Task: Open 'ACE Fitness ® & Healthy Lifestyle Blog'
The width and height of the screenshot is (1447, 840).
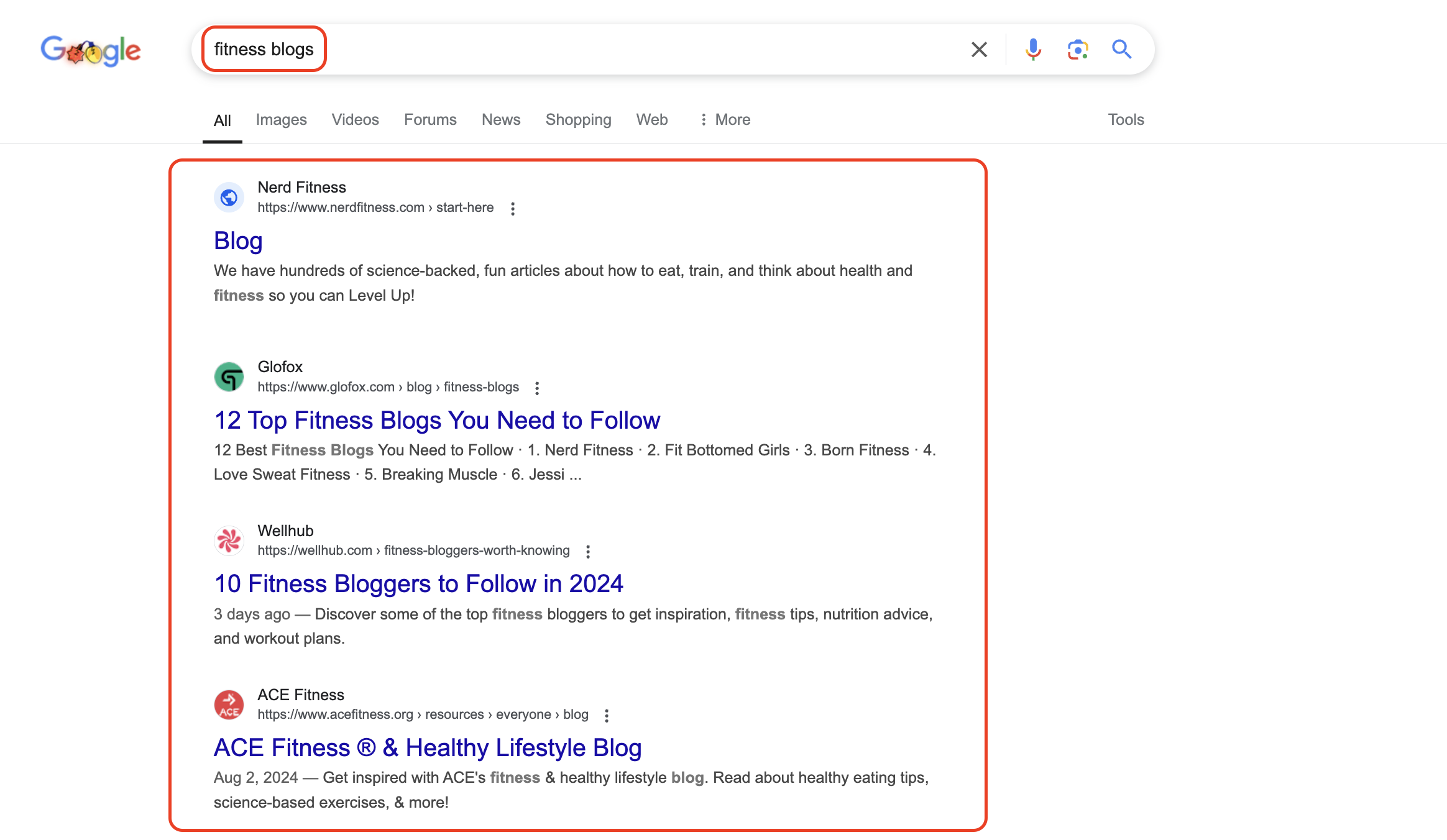Action: point(428,747)
